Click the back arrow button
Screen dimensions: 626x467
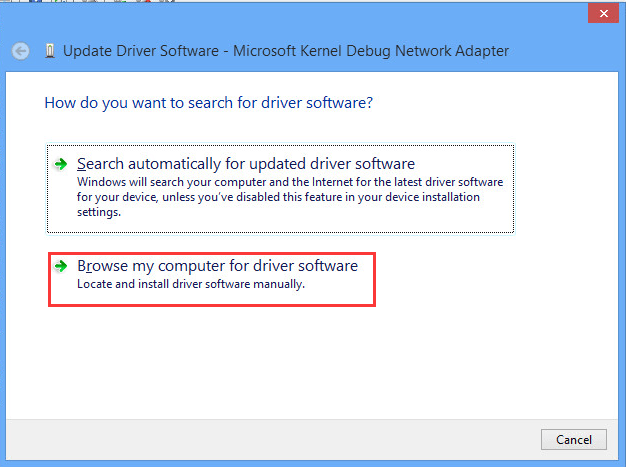20,51
